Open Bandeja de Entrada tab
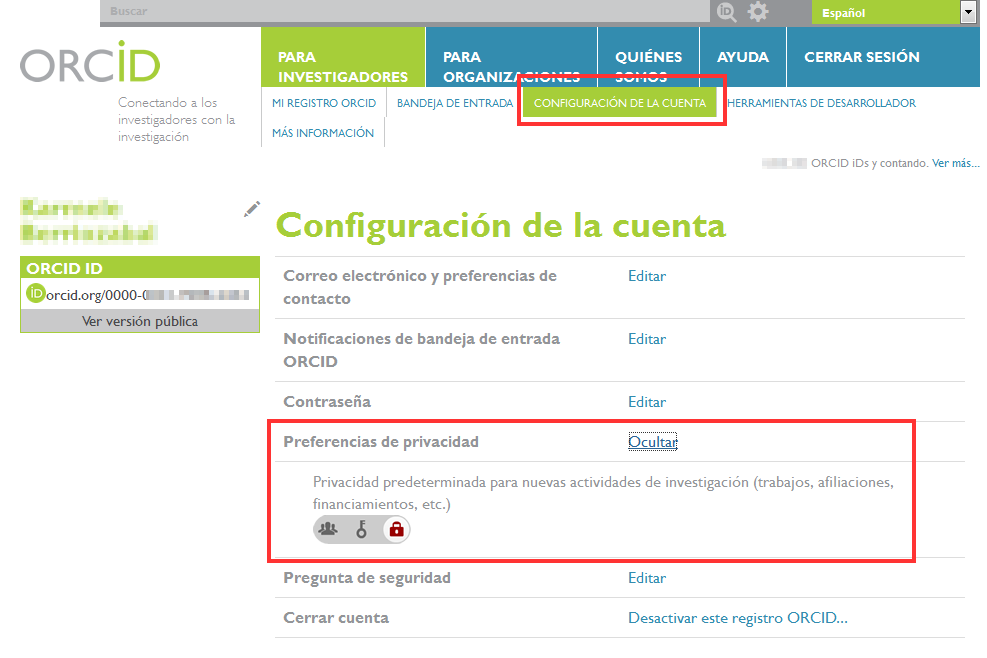This screenshot has width=987, height=658. [x=454, y=103]
